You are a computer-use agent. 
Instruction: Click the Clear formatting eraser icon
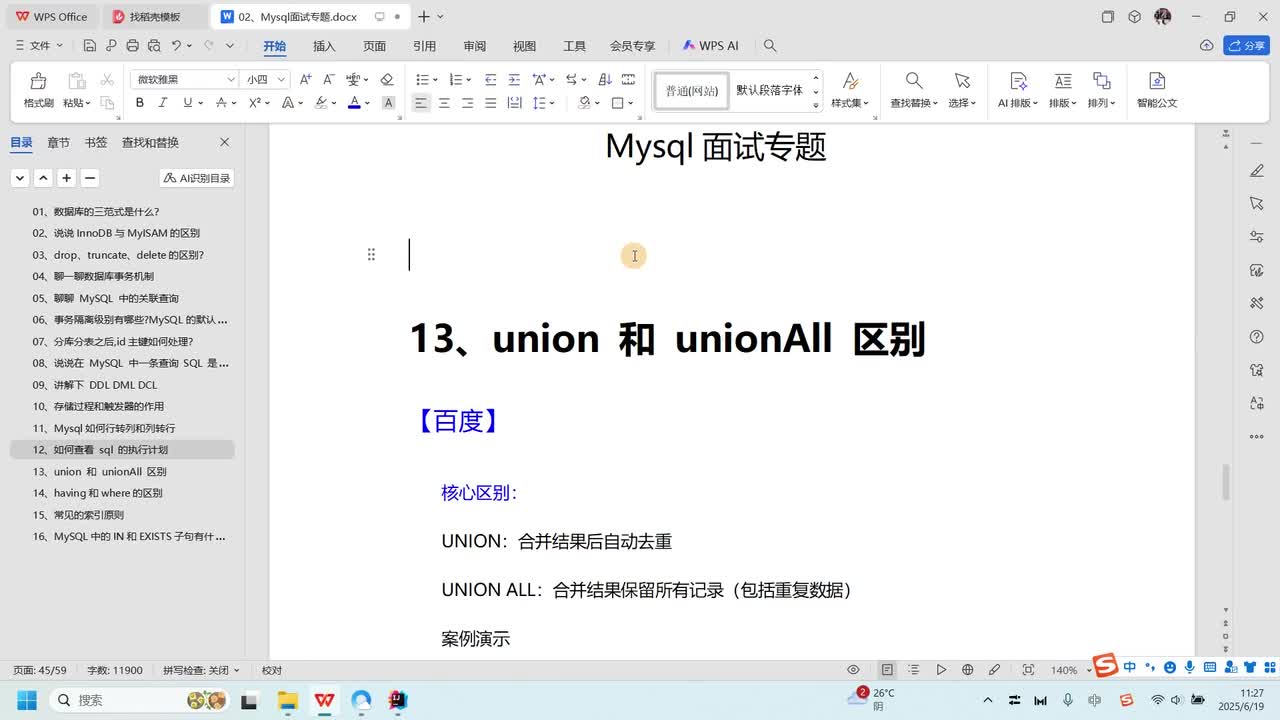coord(387,79)
